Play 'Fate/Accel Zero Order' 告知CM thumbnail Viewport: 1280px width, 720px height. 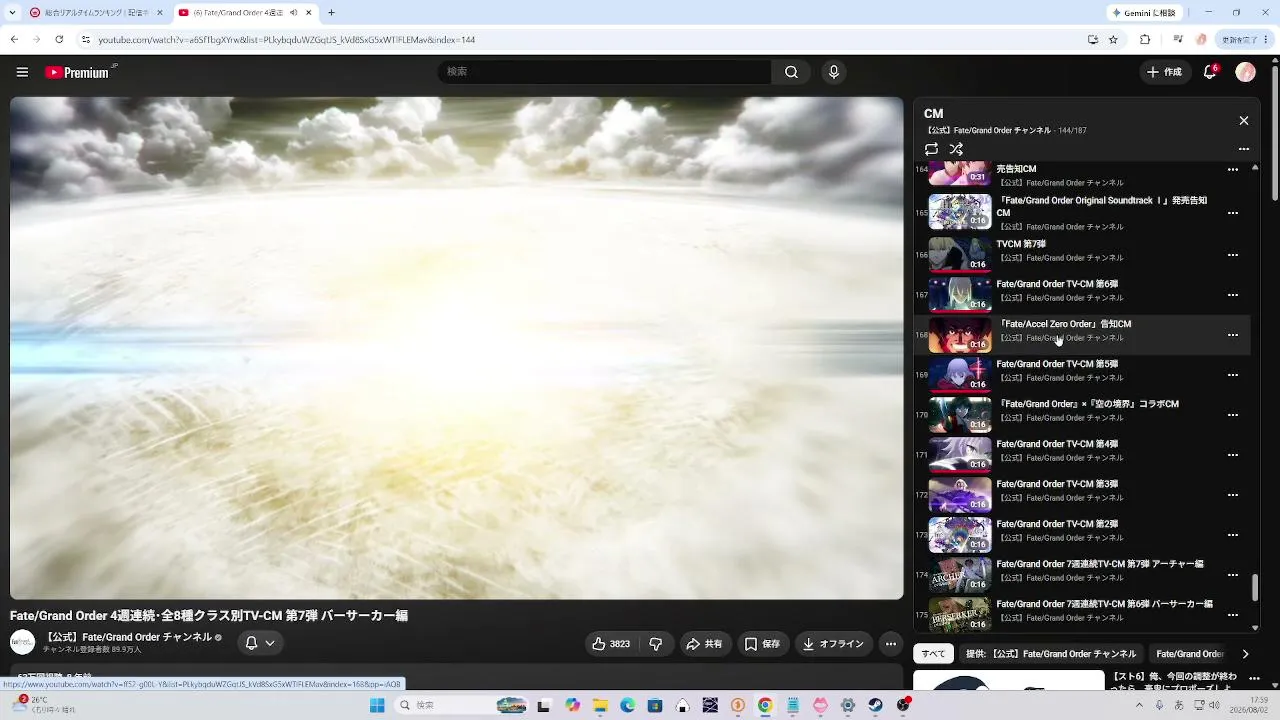coord(960,335)
